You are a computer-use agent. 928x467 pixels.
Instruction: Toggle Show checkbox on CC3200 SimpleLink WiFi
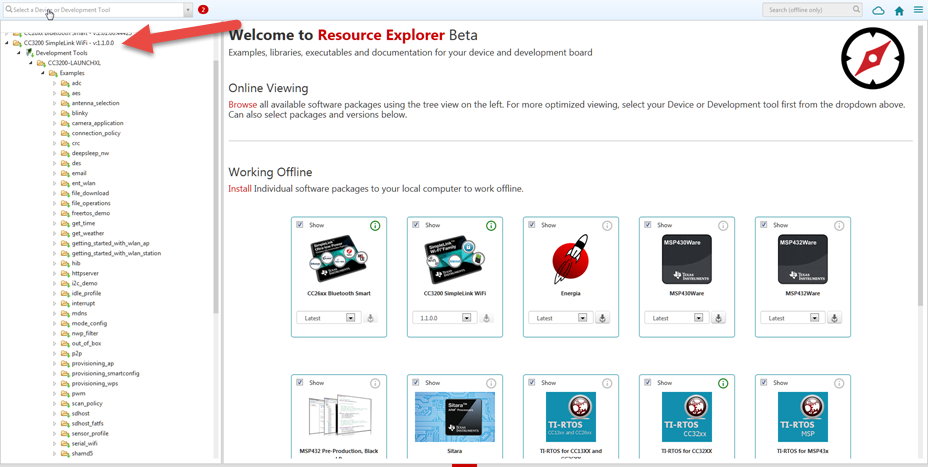tap(416, 225)
